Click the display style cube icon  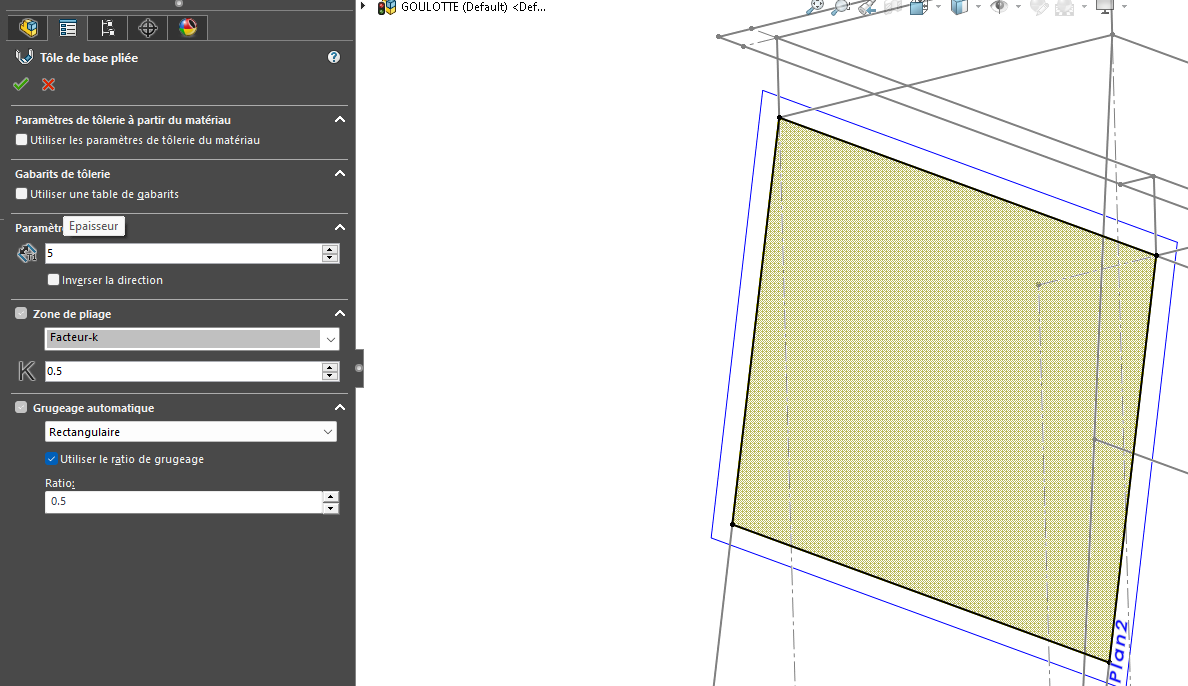(x=959, y=7)
